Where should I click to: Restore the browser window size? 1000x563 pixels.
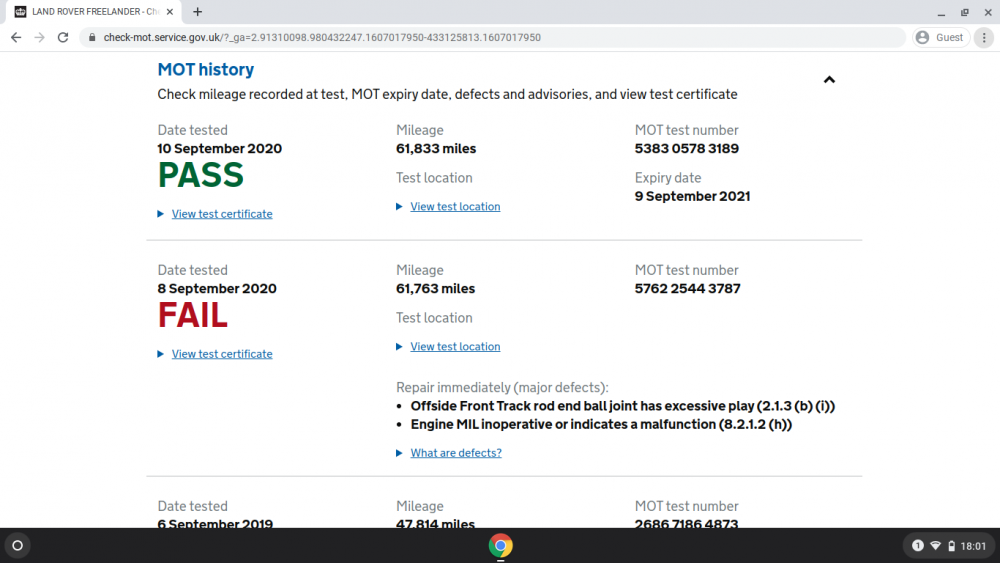tap(964, 12)
